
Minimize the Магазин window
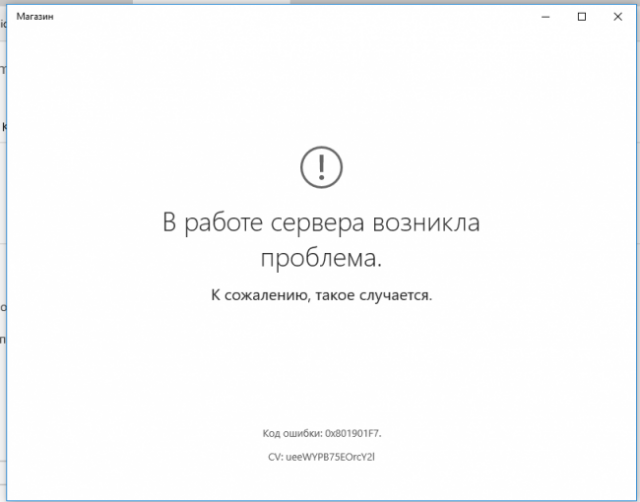point(546,17)
